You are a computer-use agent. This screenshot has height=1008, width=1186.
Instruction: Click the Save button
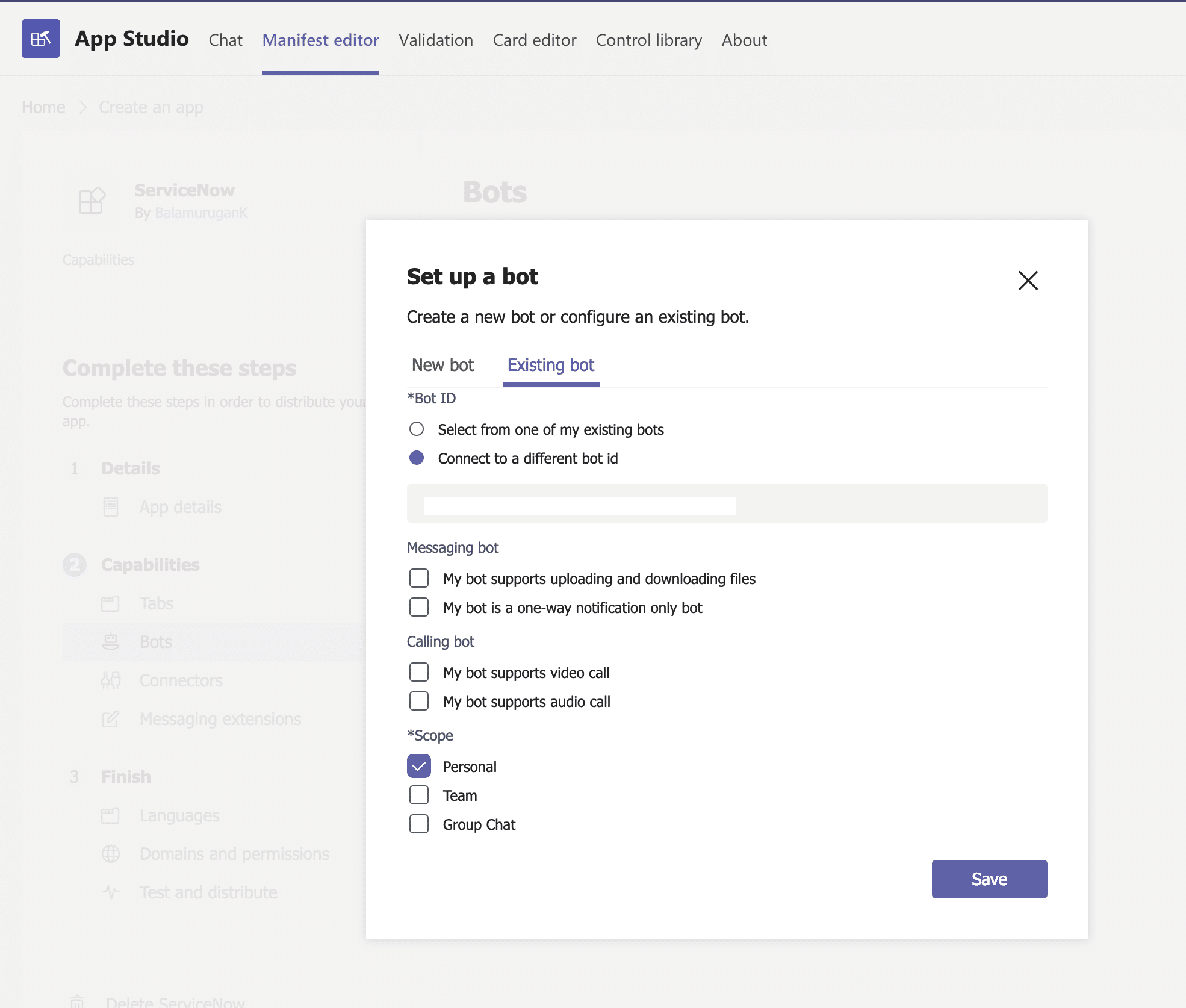(x=989, y=879)
